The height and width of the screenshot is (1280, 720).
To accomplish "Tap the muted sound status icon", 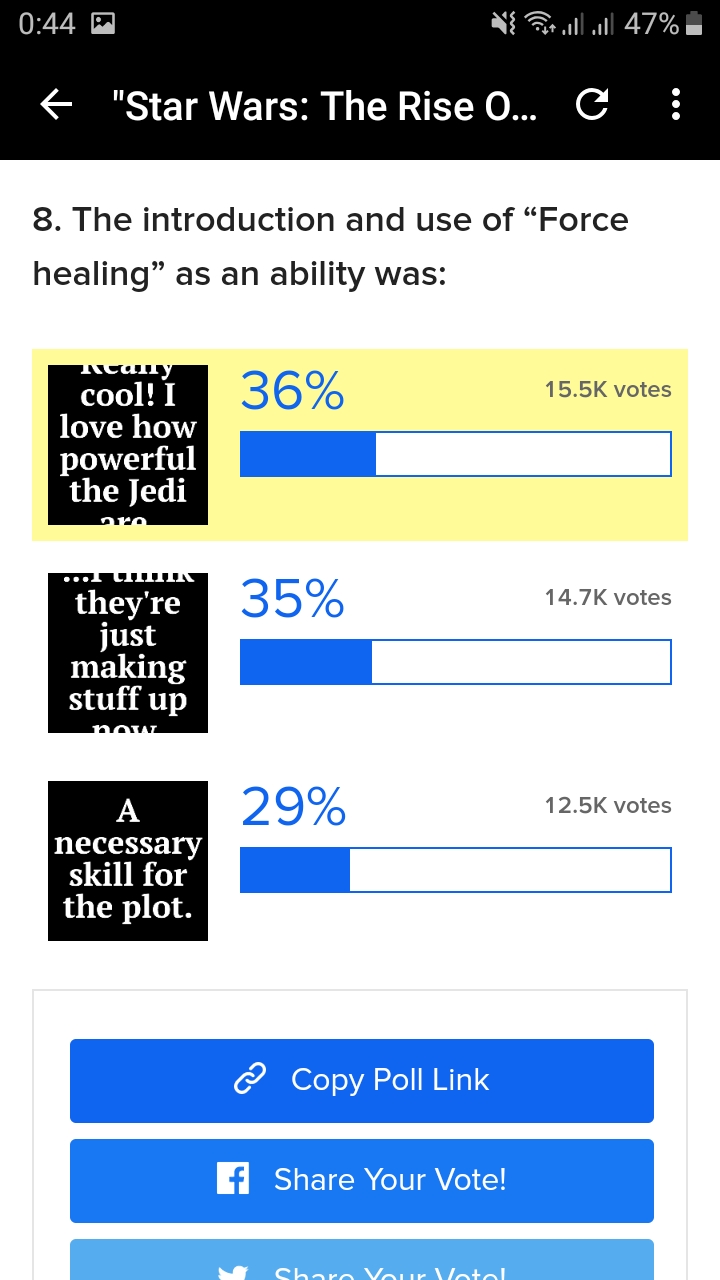I will pyautogui.click(x=503, y=24).
